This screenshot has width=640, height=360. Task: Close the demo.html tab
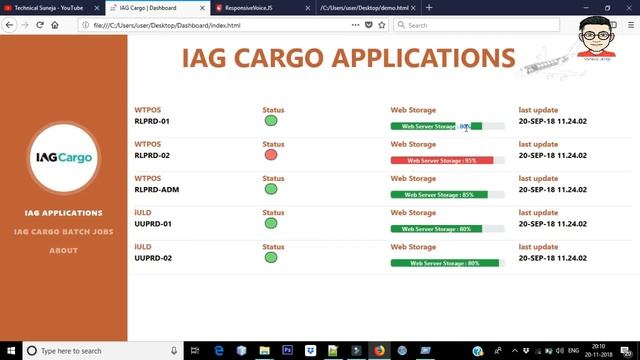click(413, 8)
